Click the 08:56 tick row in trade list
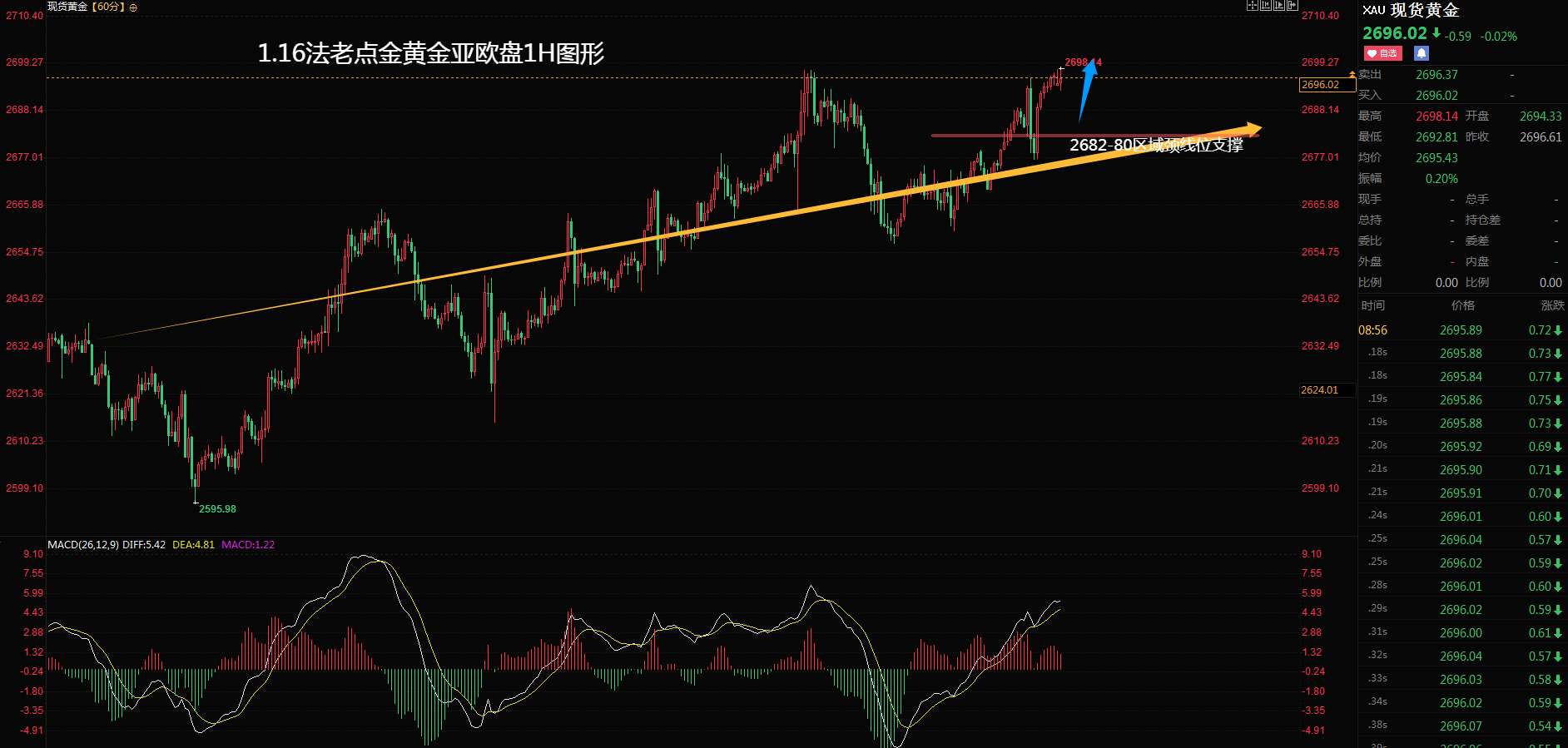 pos(1462,330)
